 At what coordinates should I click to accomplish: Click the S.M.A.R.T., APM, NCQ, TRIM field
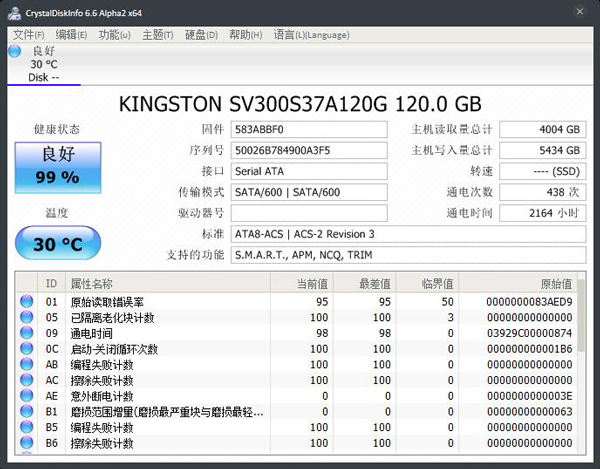408,255
